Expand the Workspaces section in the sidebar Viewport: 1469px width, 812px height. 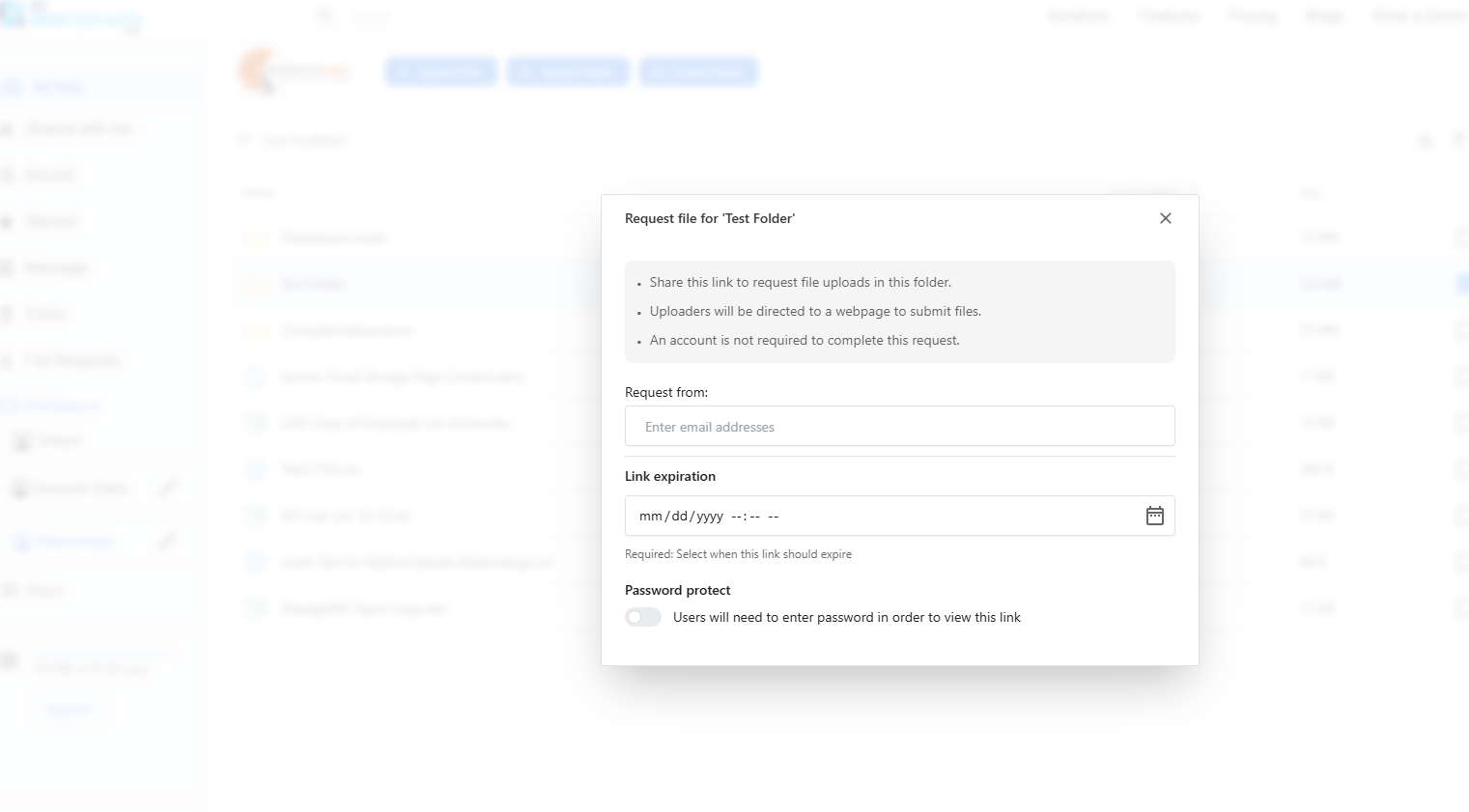tap(63, 406)
